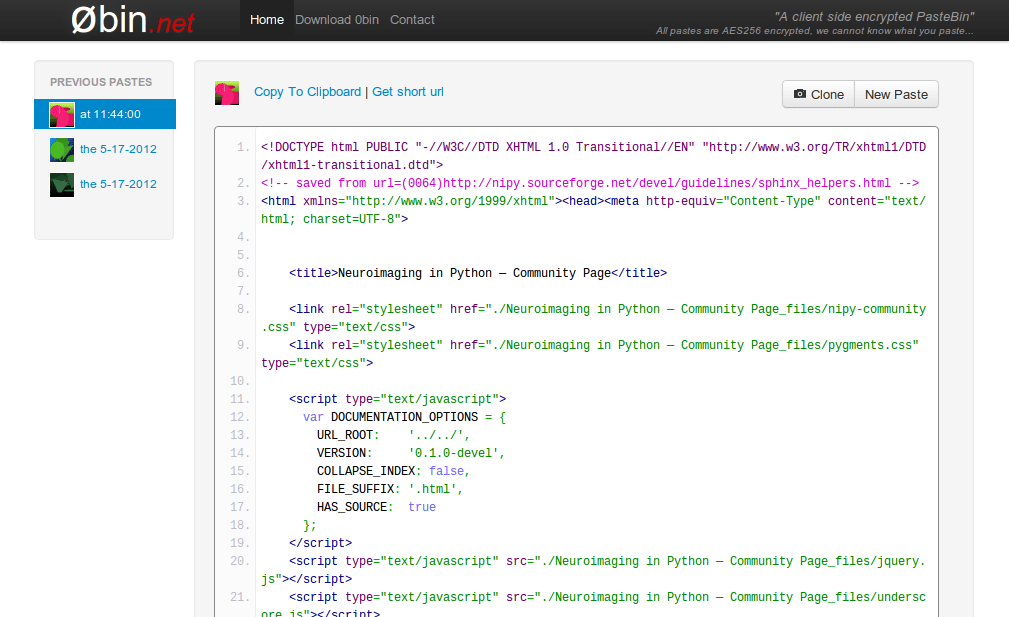This screenshot has height=617, width=1009.
Task: Click the camera icon on the Clone button
Action: click(x=802, y=94)
